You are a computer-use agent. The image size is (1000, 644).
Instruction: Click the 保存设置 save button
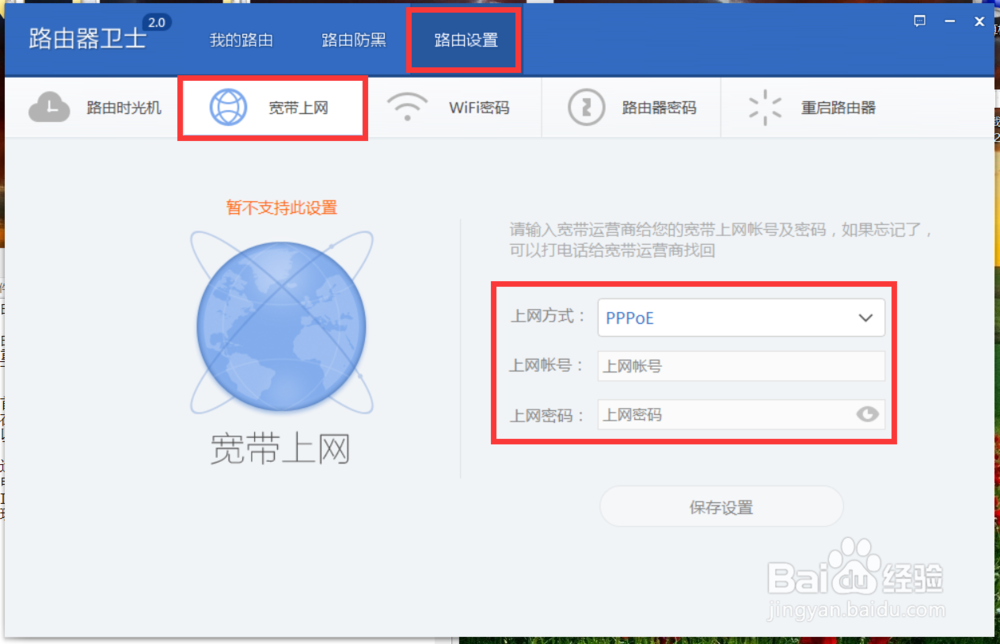tap(720, 506)
